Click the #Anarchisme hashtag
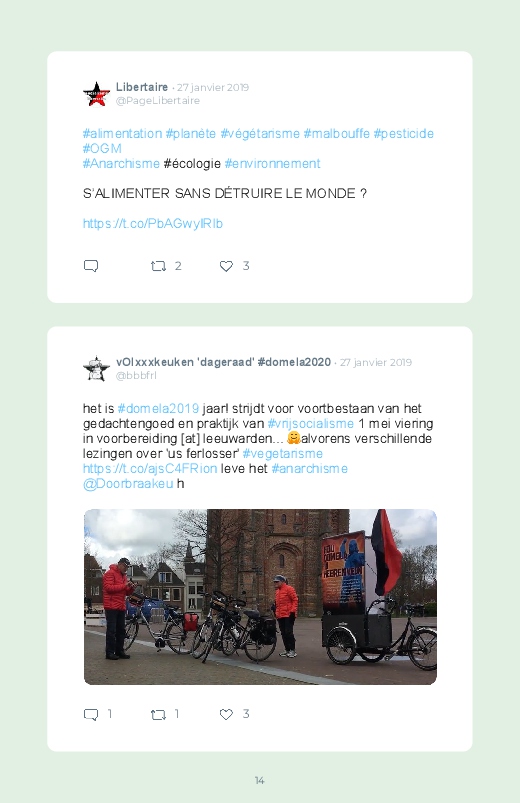The width and height of the screenshot is (520, 803). coord(121,163)
